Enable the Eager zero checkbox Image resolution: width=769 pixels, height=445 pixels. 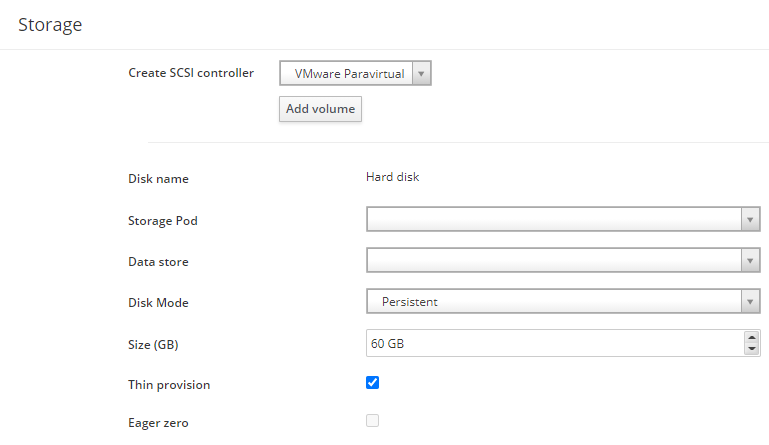[x=372, y=420]
